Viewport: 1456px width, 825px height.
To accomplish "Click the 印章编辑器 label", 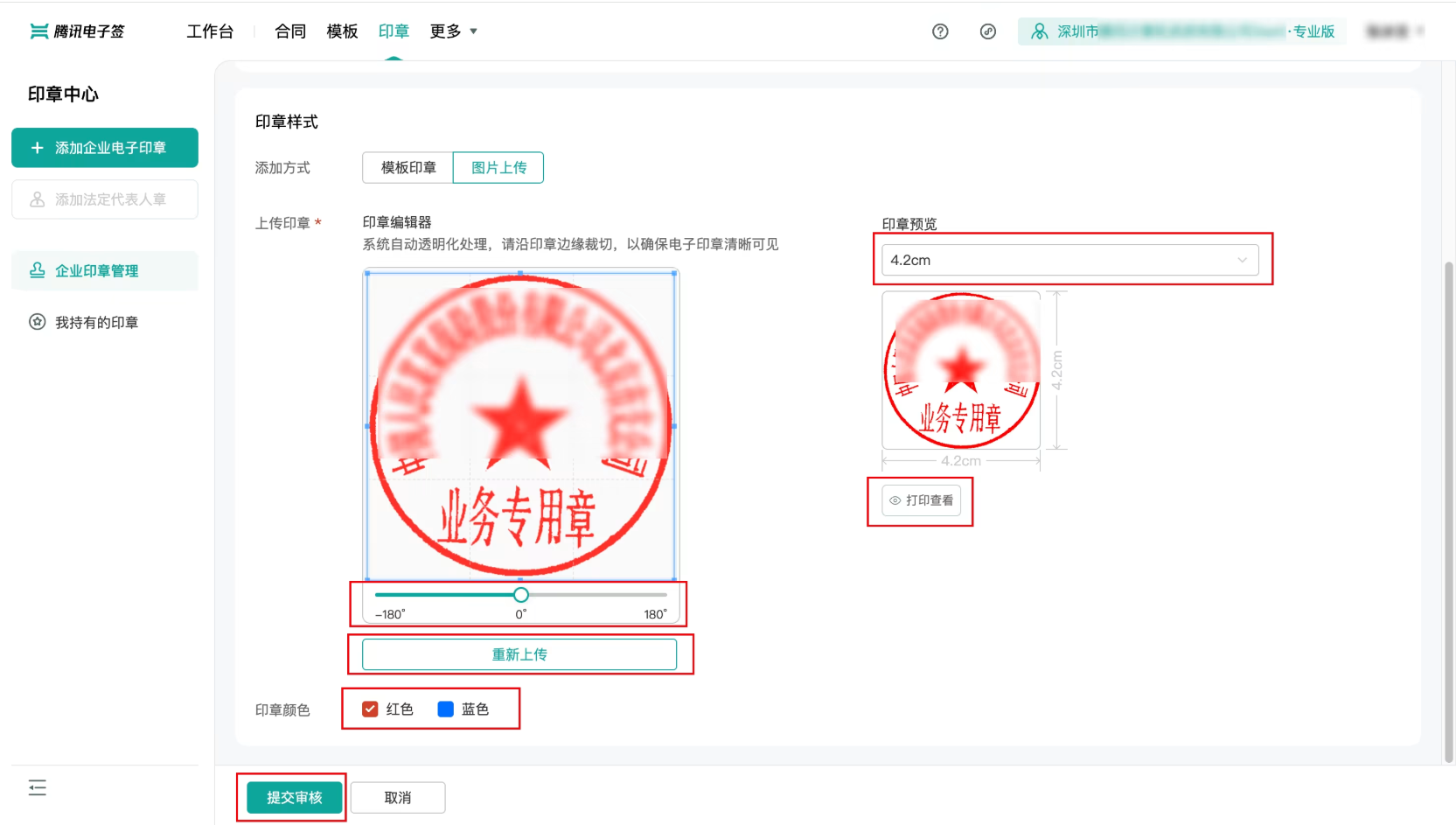I will (397, 222).
